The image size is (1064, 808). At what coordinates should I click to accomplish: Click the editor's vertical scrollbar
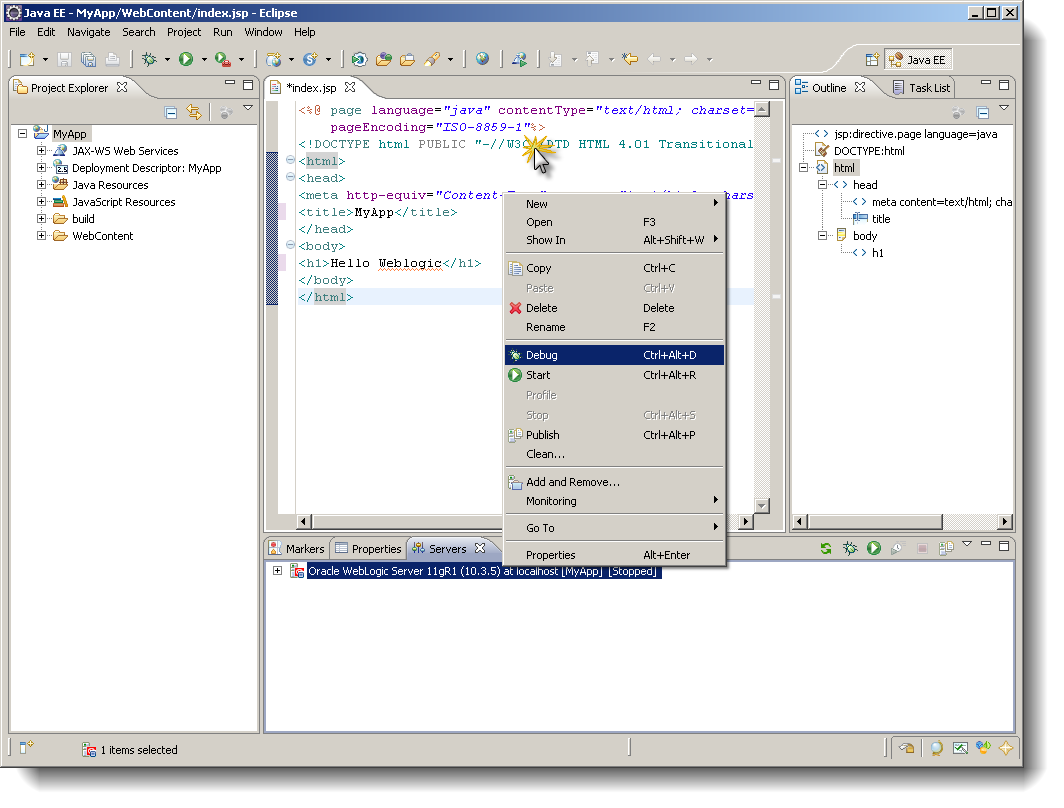766,300
